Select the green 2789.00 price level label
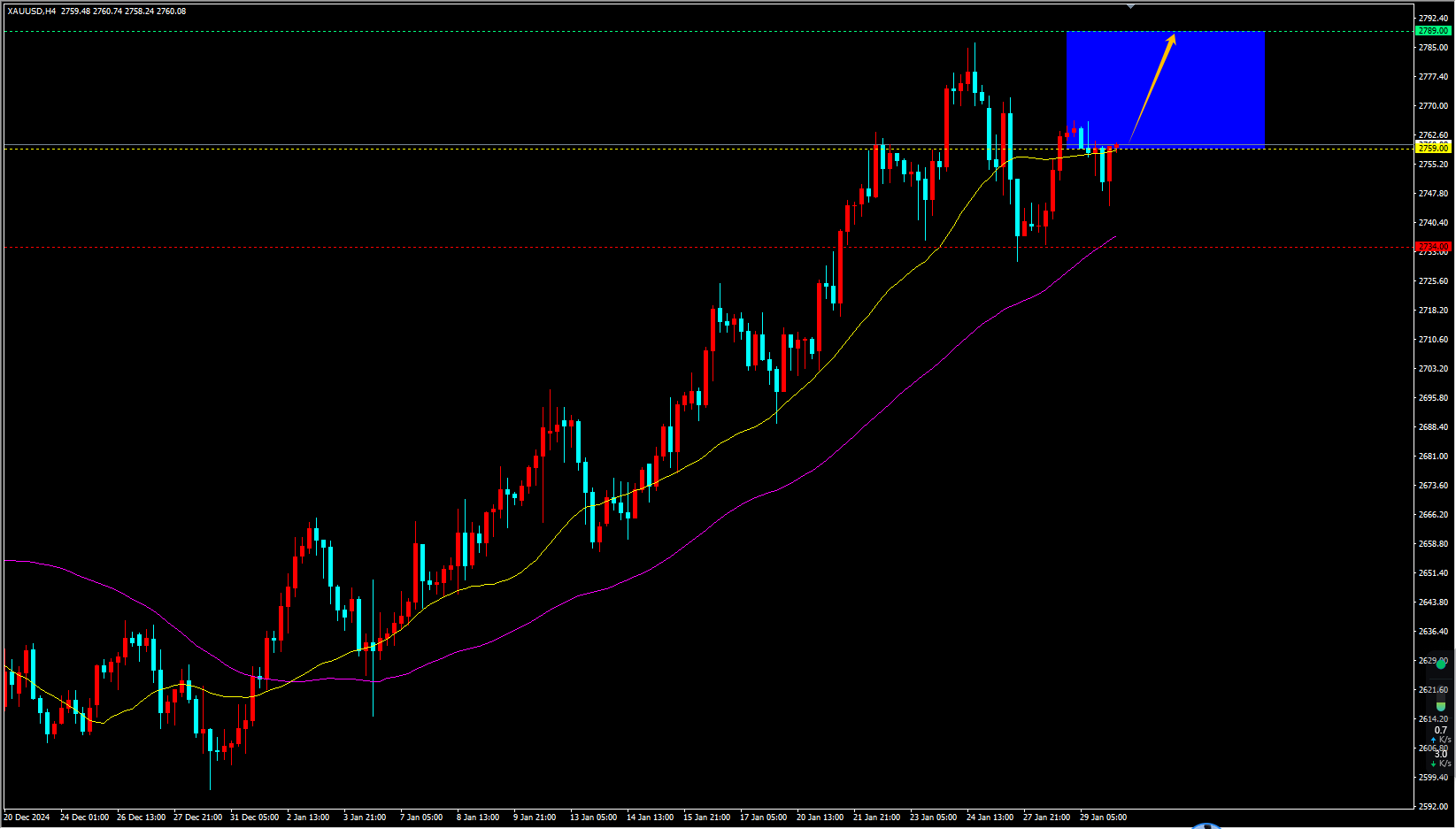The width and height of the screenshot is (1456, 829). (x=1433, y=31)
